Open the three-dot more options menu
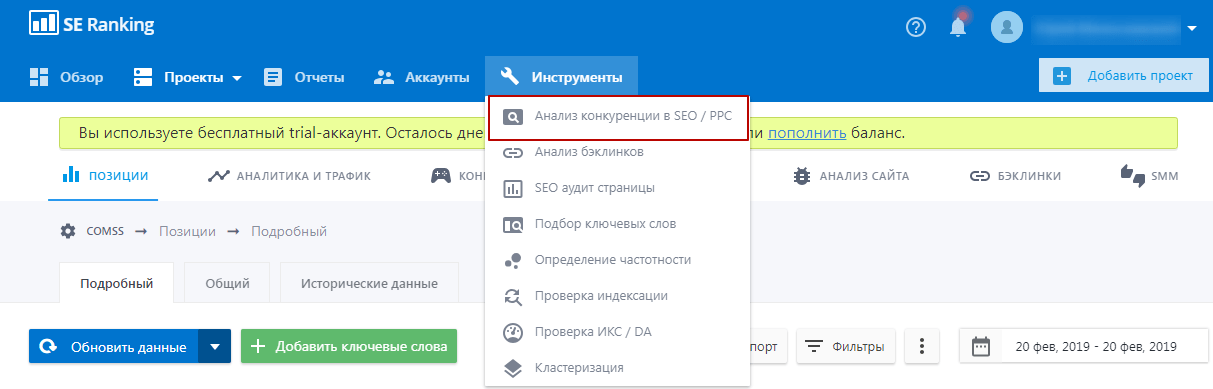This screenshot has height=389, width=1213. point(922,347)
